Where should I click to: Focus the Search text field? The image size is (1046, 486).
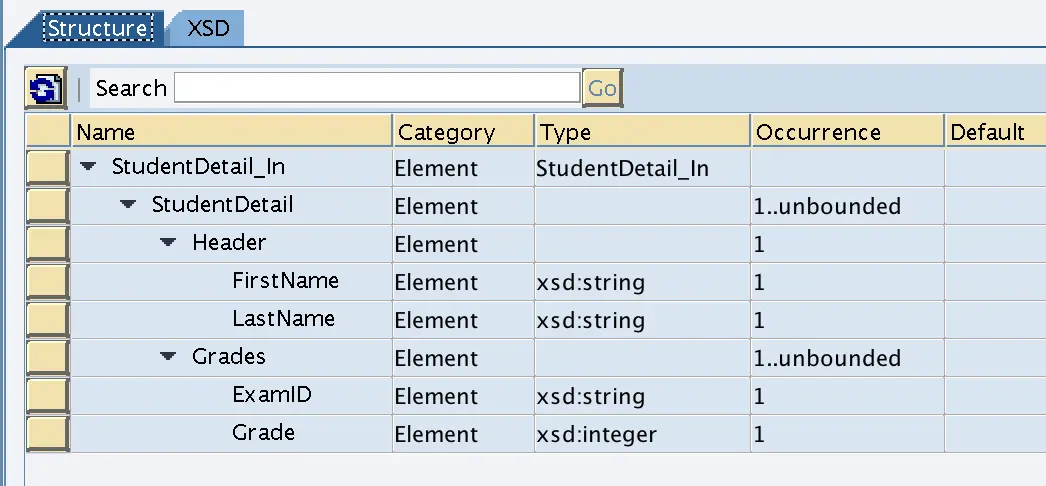click(x=377, y=87)
